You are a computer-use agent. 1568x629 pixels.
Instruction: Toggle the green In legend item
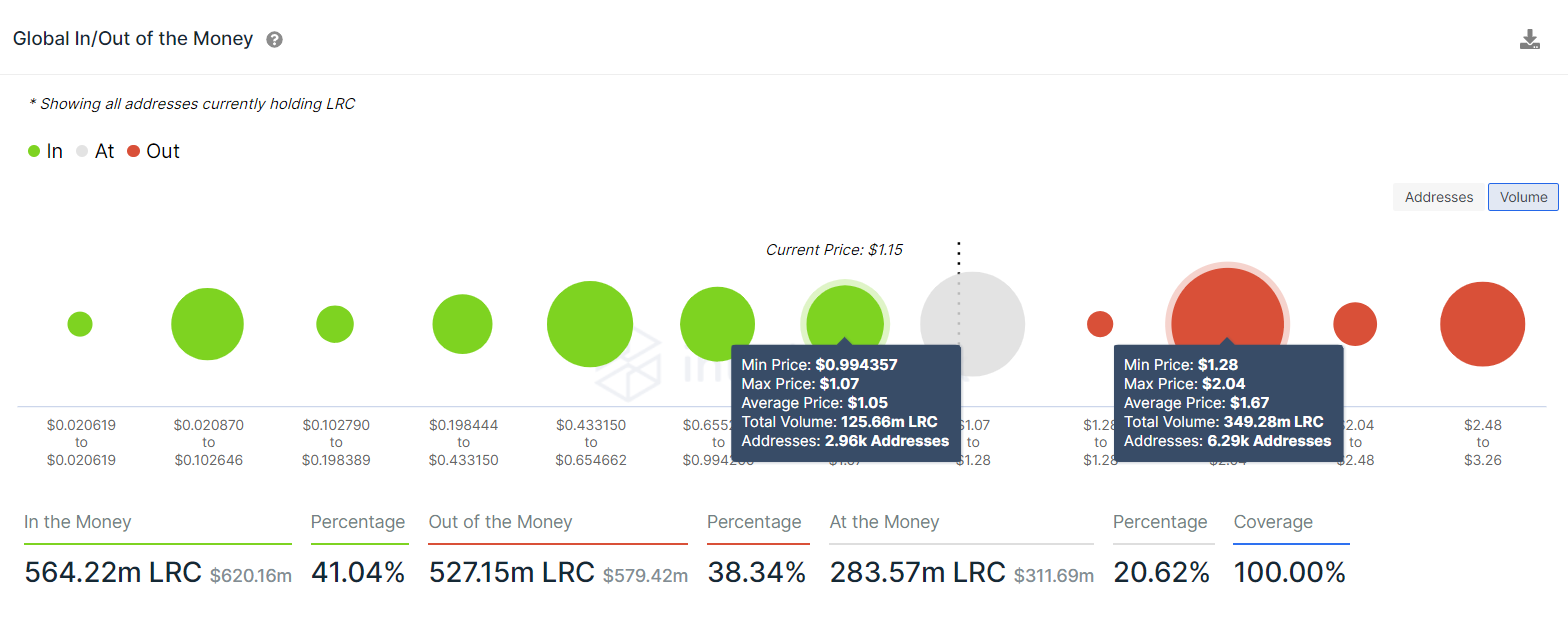[x=46, y=151]
